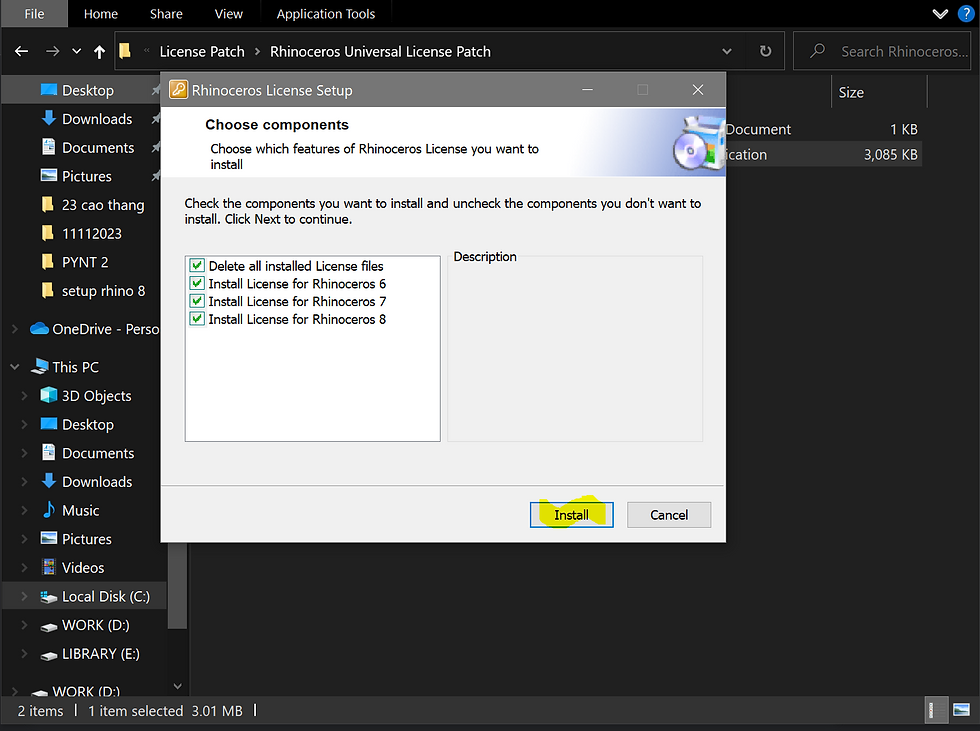Go up one folder level
This screenshot has width=980, height=731.
click(99, 52)
